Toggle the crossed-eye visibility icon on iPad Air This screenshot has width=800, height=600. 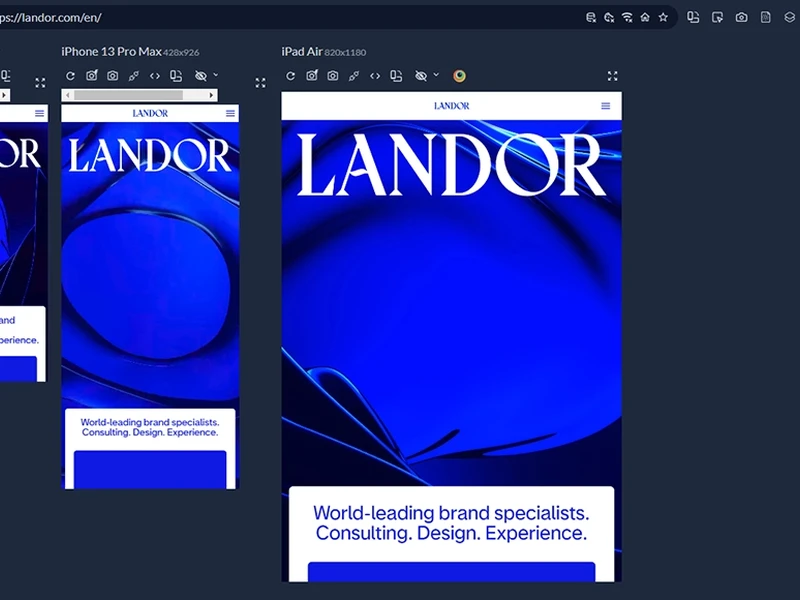click(x=421, y=76)
